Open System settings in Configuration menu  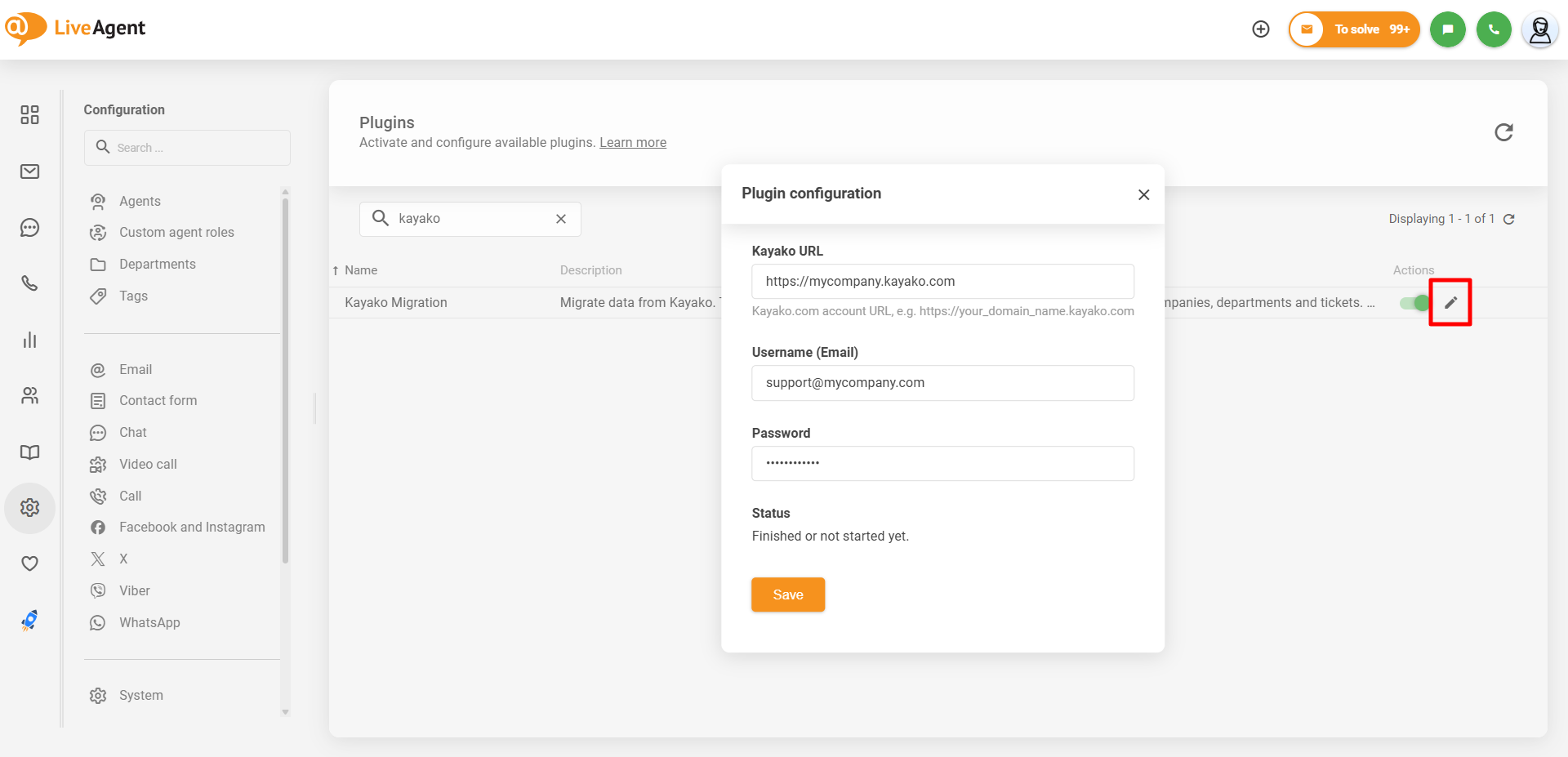point(140,696)
